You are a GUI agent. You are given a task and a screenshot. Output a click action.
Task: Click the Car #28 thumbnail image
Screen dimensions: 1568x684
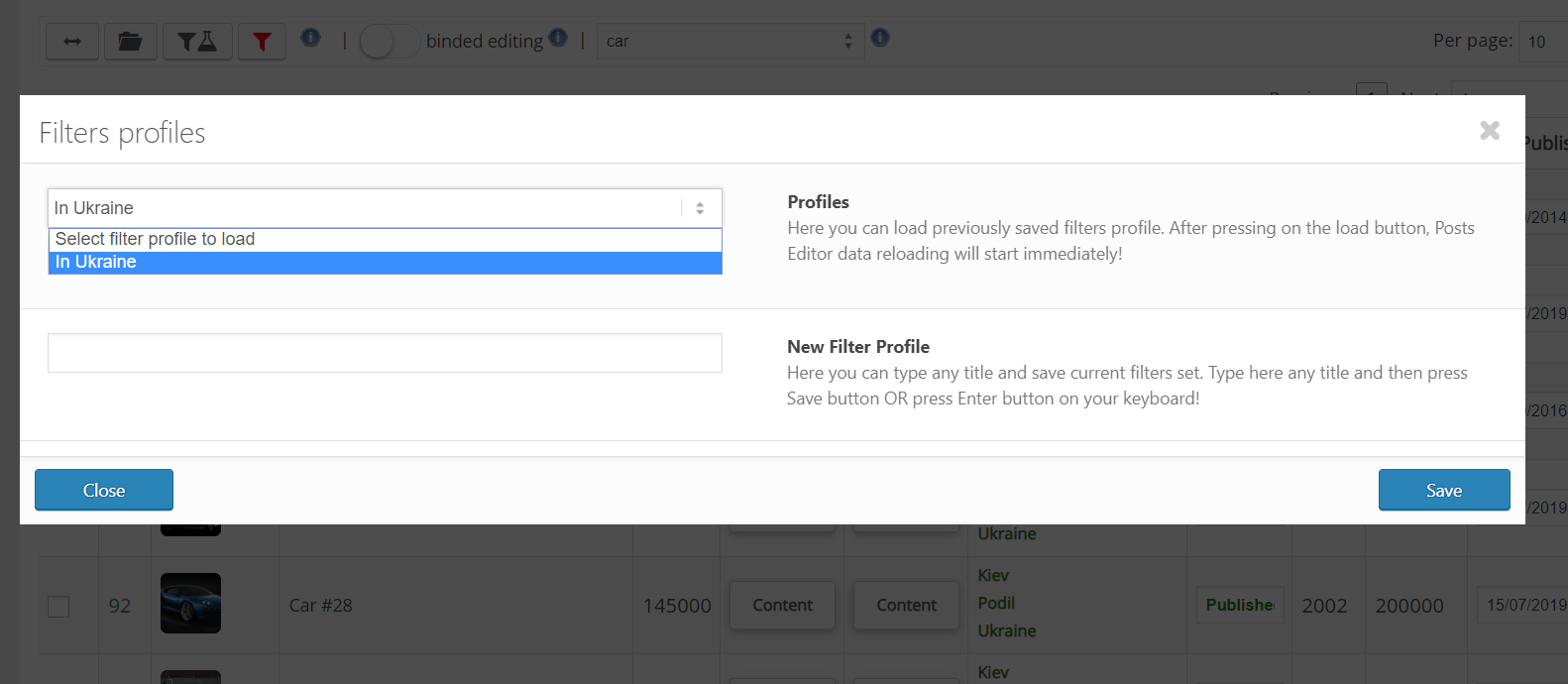tap(190, 604)
